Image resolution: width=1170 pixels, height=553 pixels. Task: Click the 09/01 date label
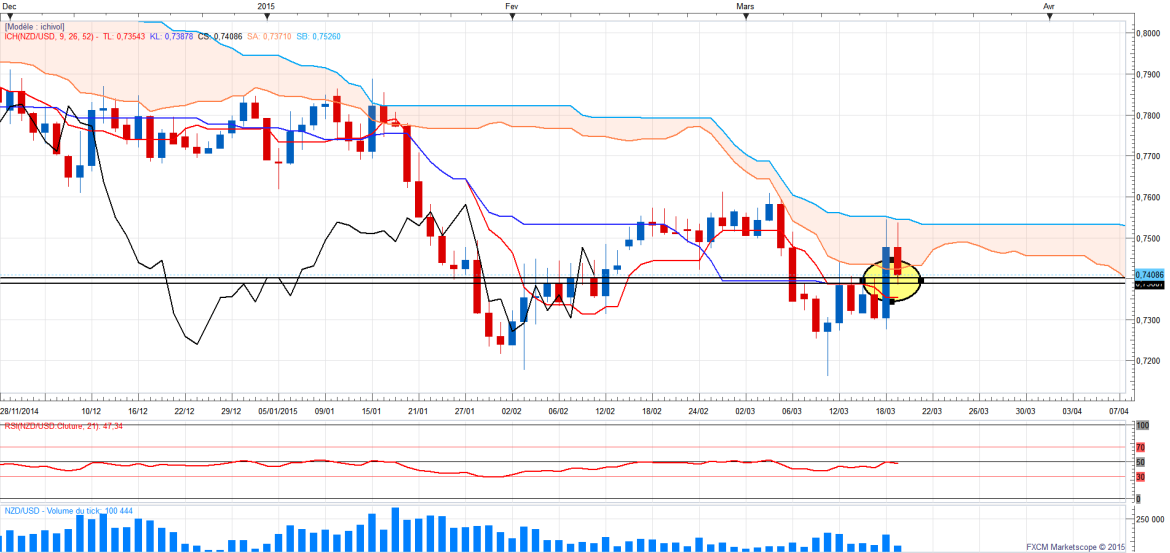325,411
